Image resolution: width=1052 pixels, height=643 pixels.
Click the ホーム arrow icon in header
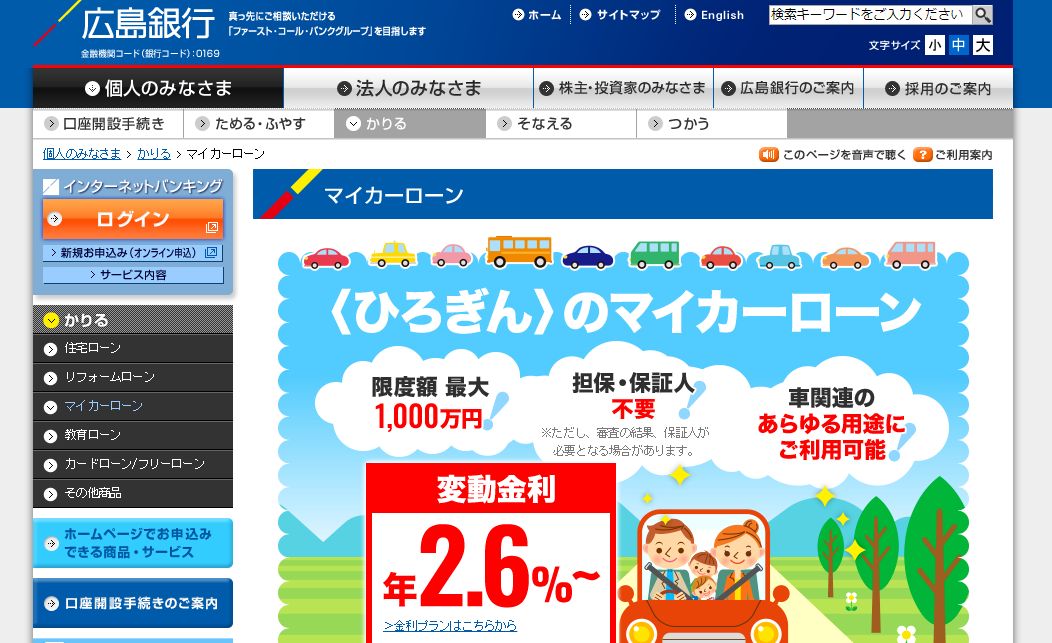(x=518, y=15)
